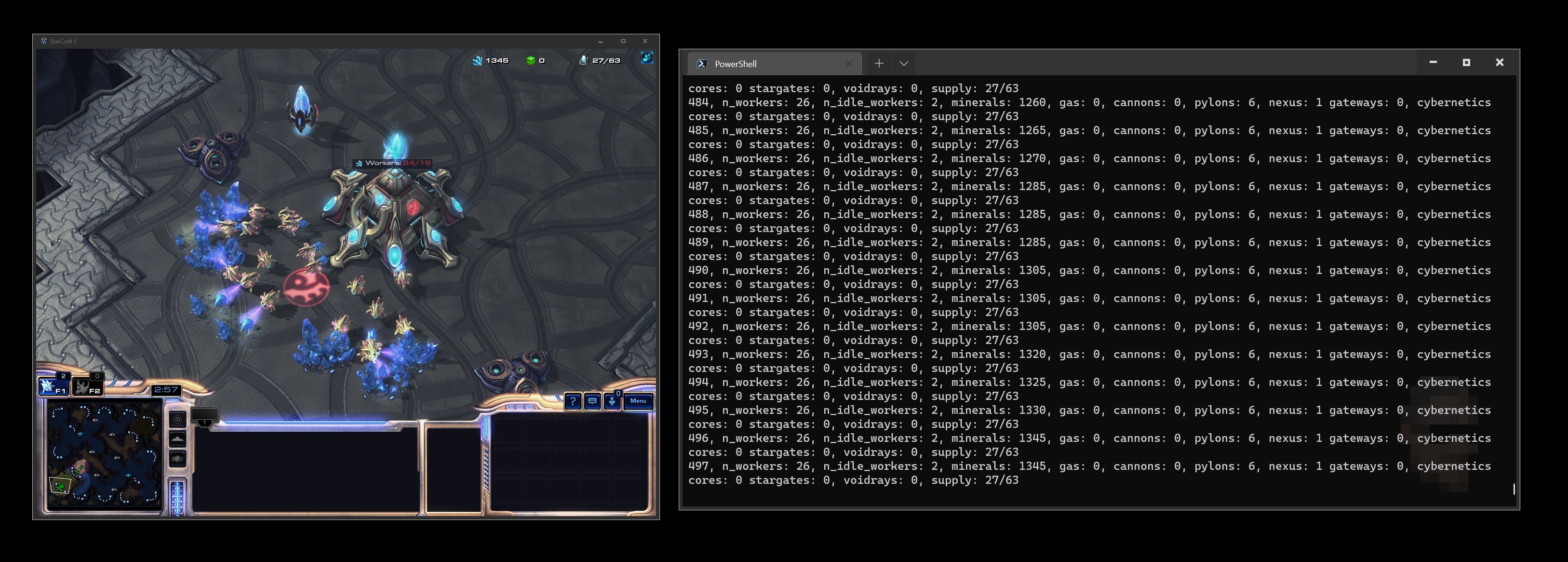Viewport: 1568px width, 562px height.
Task: Toggle minimap terrain display
Action: (x=177, y=439)
